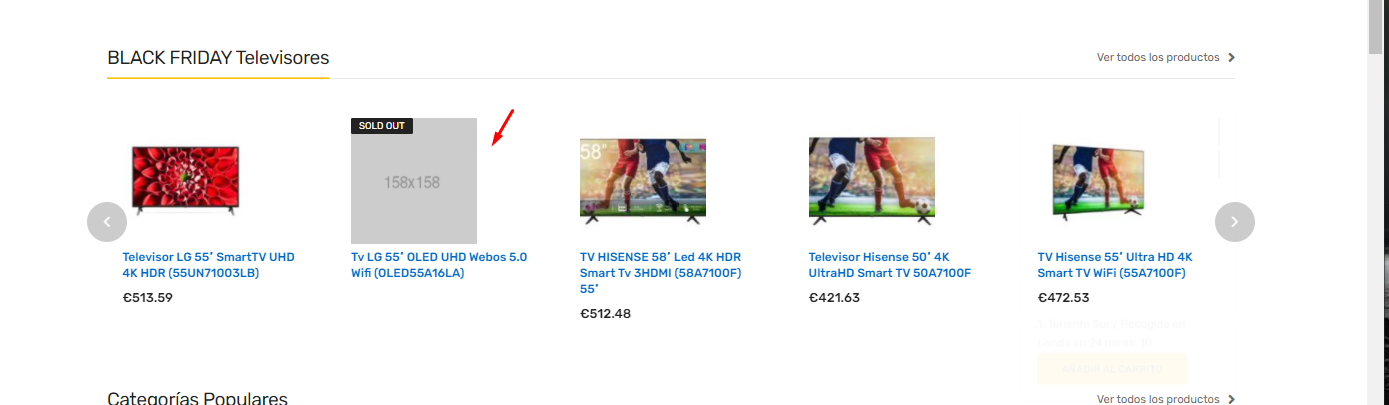
Task: Click the BLACK FRIDAY Televisores heading
Action: click(218, 58)
